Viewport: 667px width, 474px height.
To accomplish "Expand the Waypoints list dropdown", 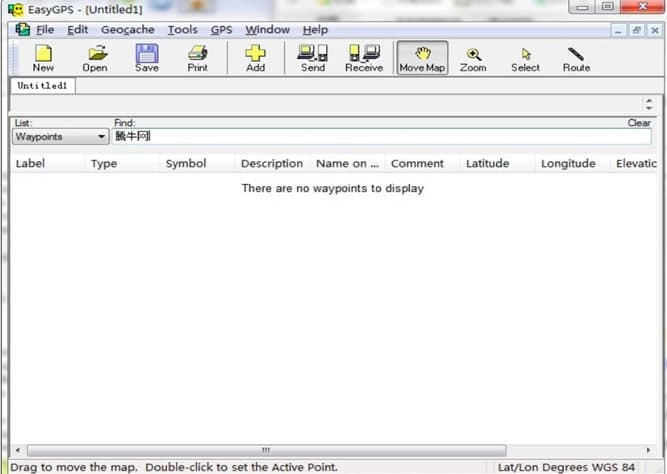I will 60,137.
